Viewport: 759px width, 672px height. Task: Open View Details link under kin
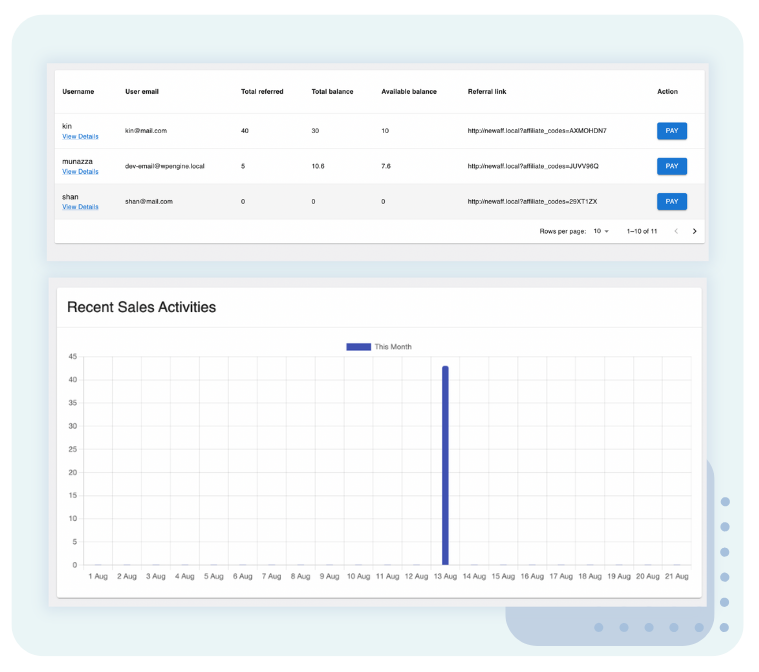[80, 137]
